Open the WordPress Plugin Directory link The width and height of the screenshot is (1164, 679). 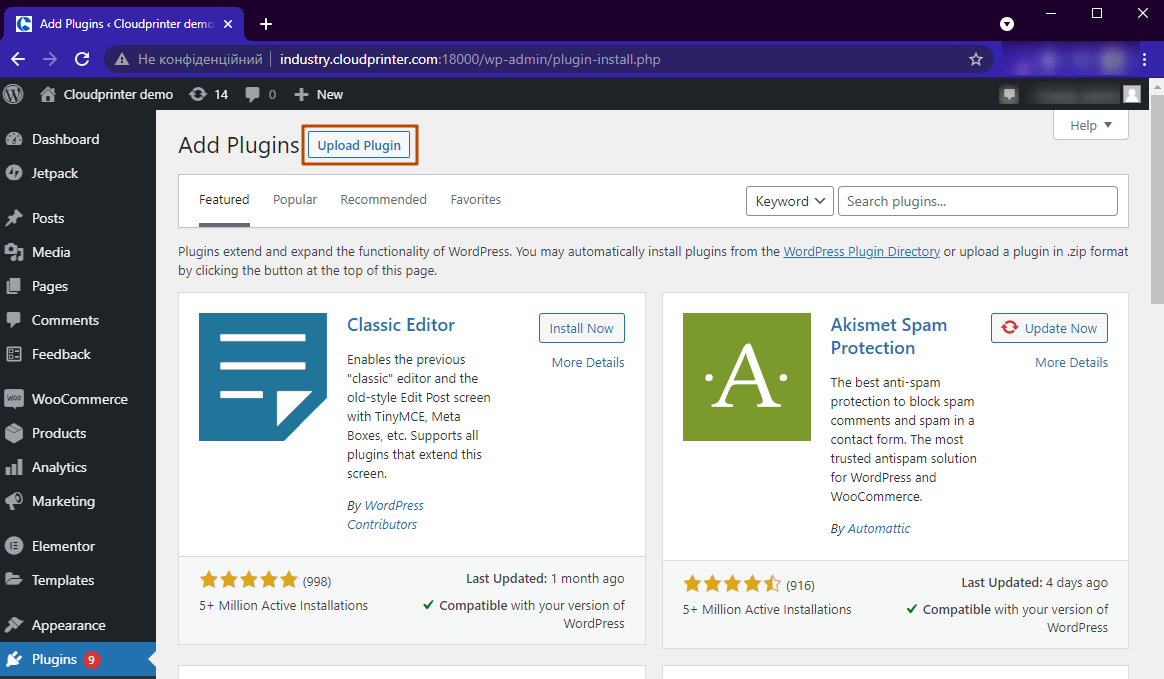pos(861,252)
